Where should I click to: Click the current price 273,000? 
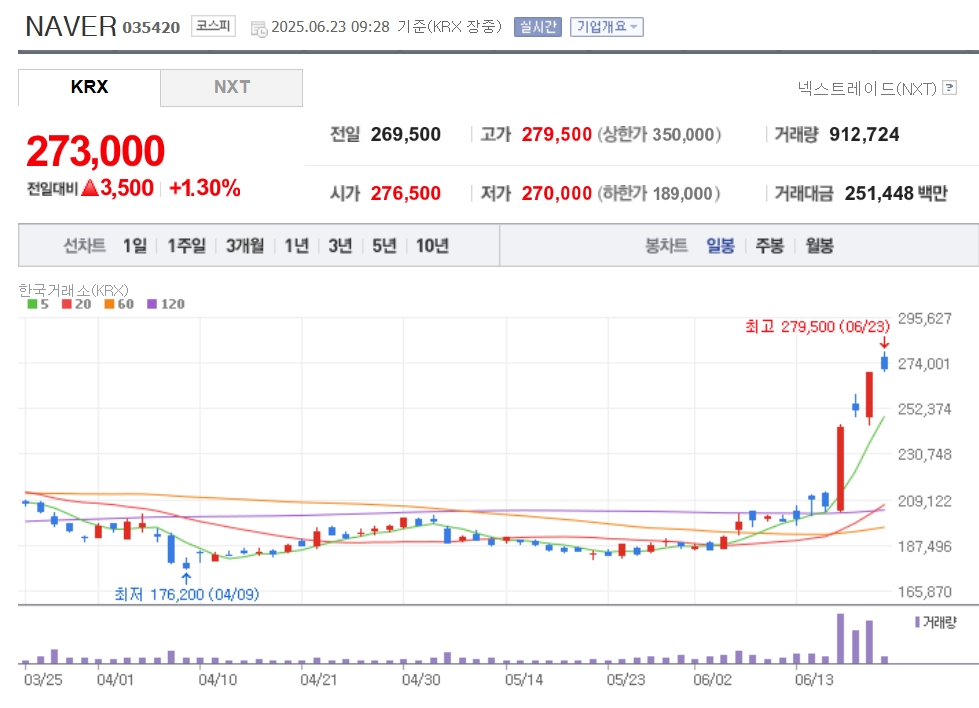(96, 151)
